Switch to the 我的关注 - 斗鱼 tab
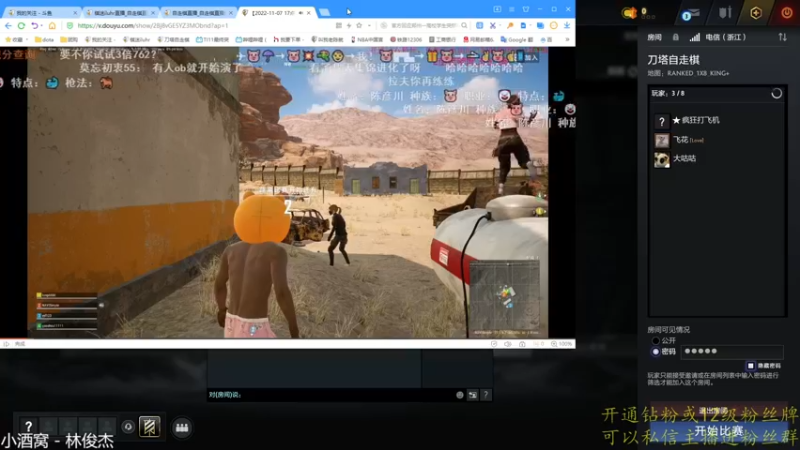800x450 pixels. pos(41,12)
